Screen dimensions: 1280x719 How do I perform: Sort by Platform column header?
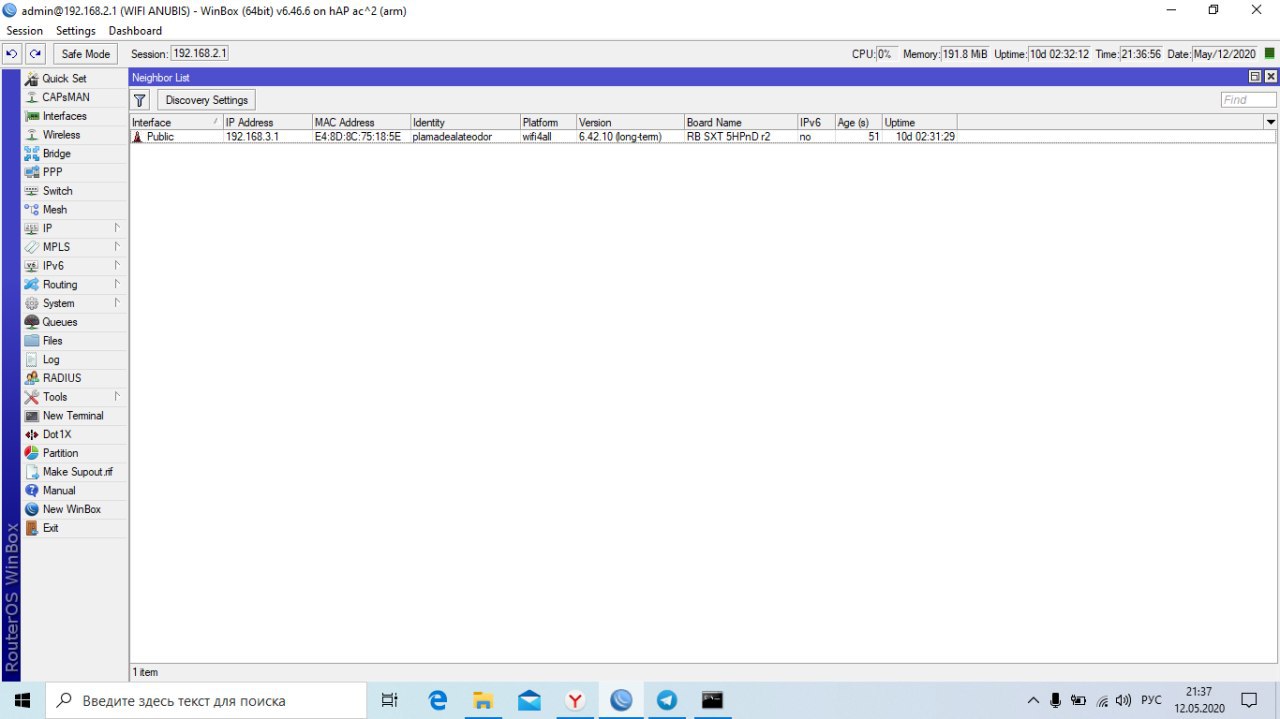click(548, 123)
